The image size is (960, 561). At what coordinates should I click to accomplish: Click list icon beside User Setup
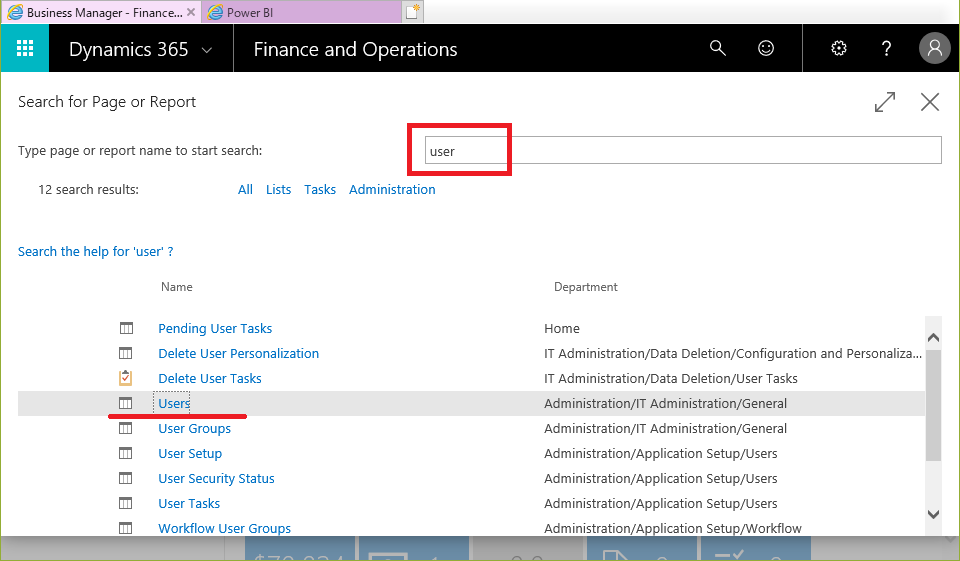coord(126,454)
